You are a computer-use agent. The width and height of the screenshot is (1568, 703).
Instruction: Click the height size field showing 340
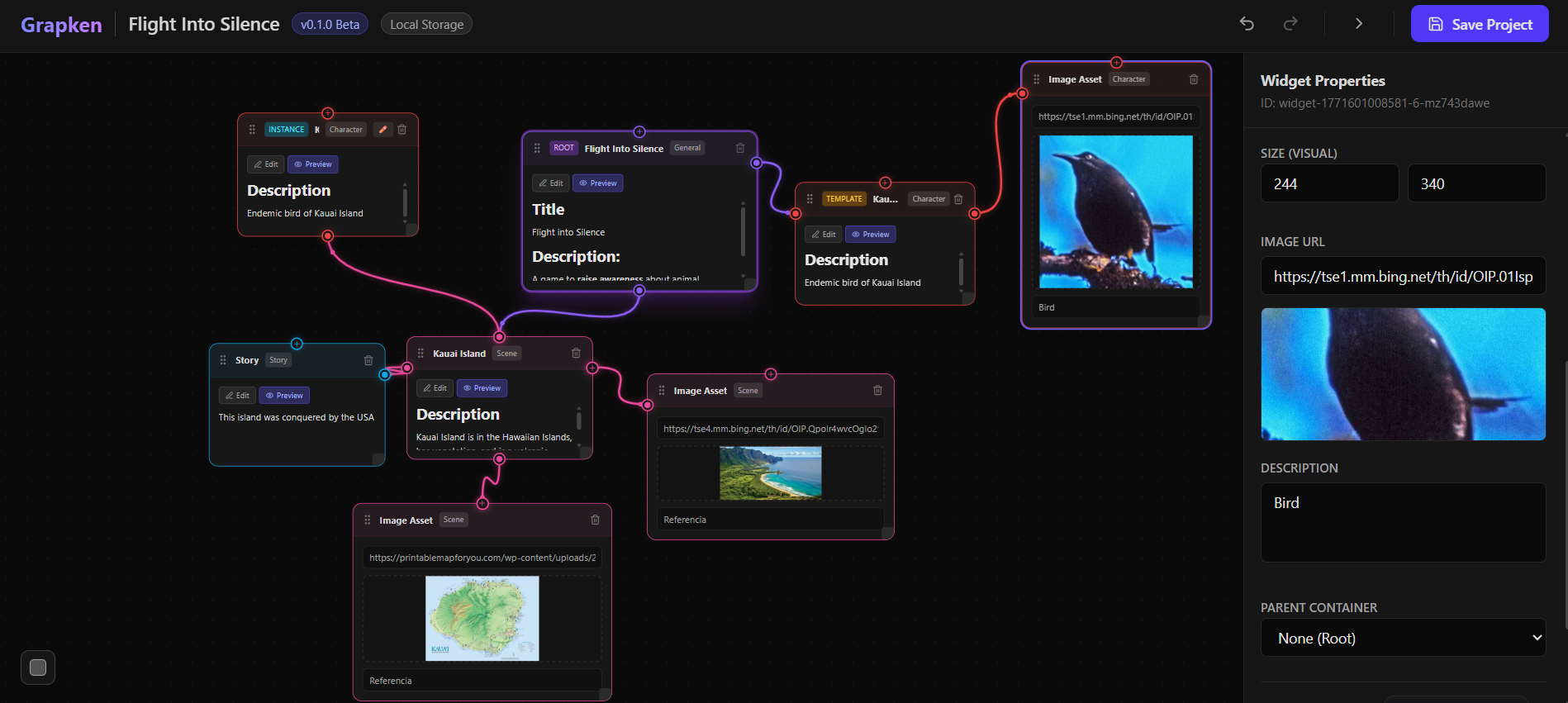[x=1476, y=183]
